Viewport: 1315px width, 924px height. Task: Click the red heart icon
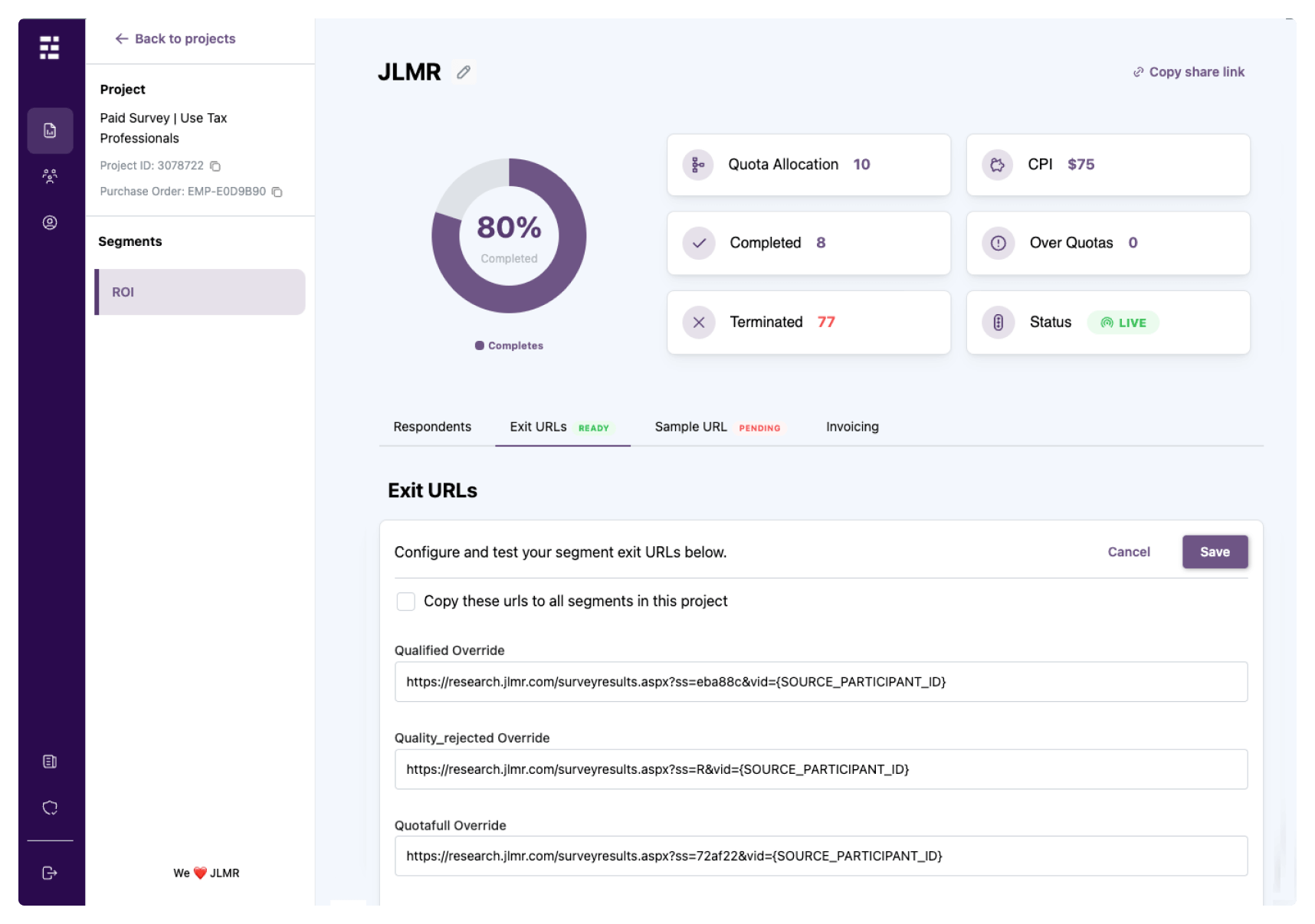(200, 873)
